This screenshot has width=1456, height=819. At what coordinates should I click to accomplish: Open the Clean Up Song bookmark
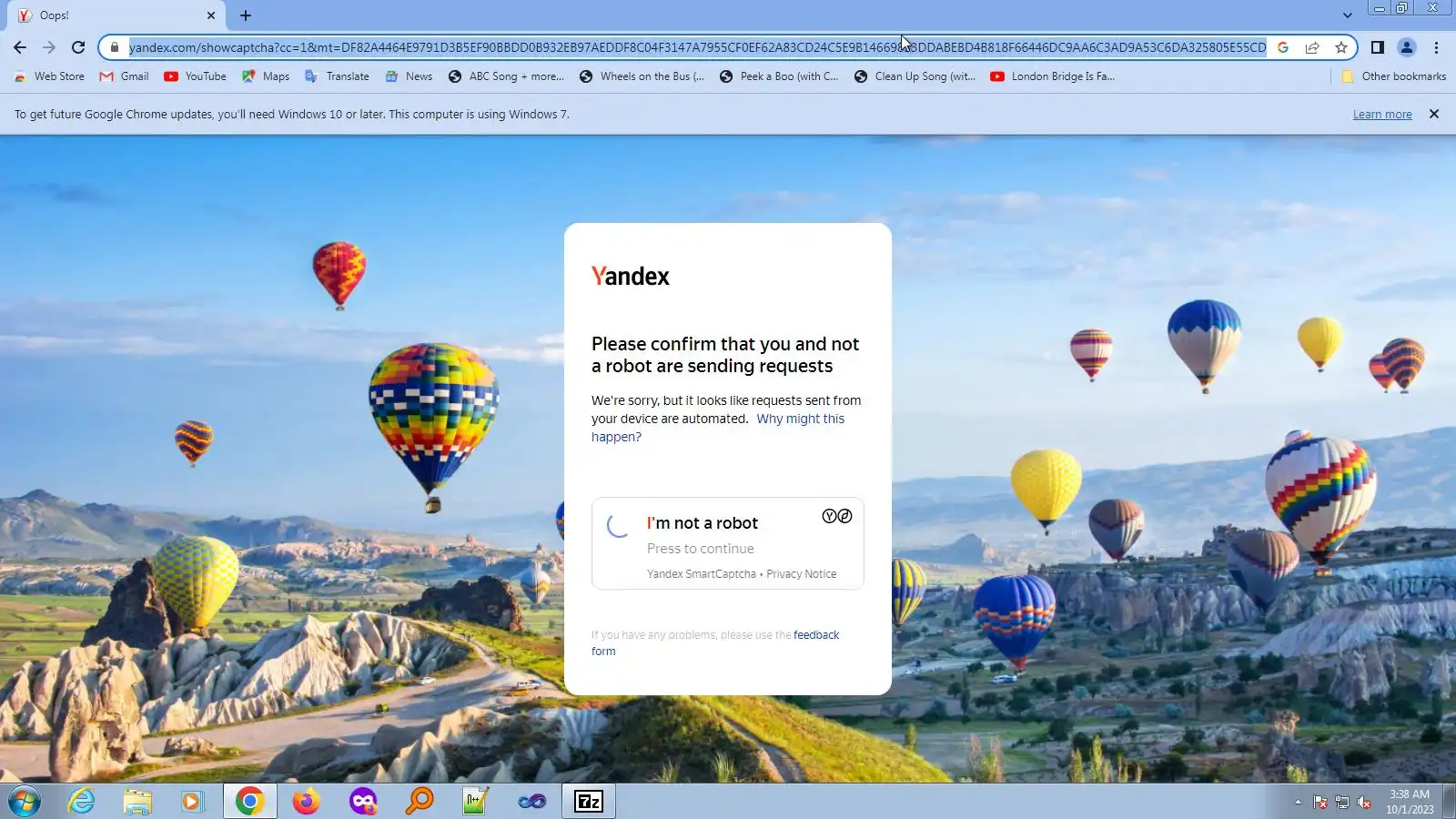pyautogui.click(x=915, y=76)
